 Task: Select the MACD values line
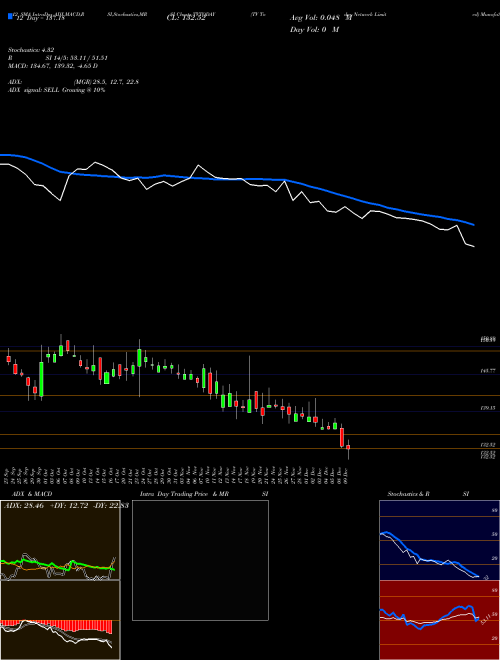click(x=53, y=66)
